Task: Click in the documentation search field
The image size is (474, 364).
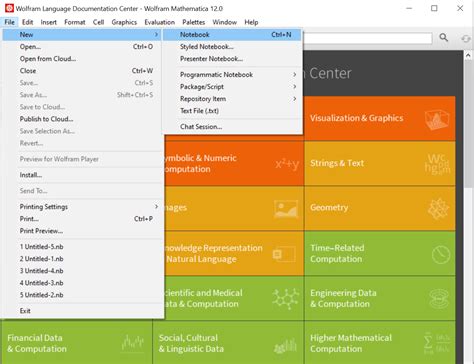Action: pyautogui.click(x=368, y=38)
